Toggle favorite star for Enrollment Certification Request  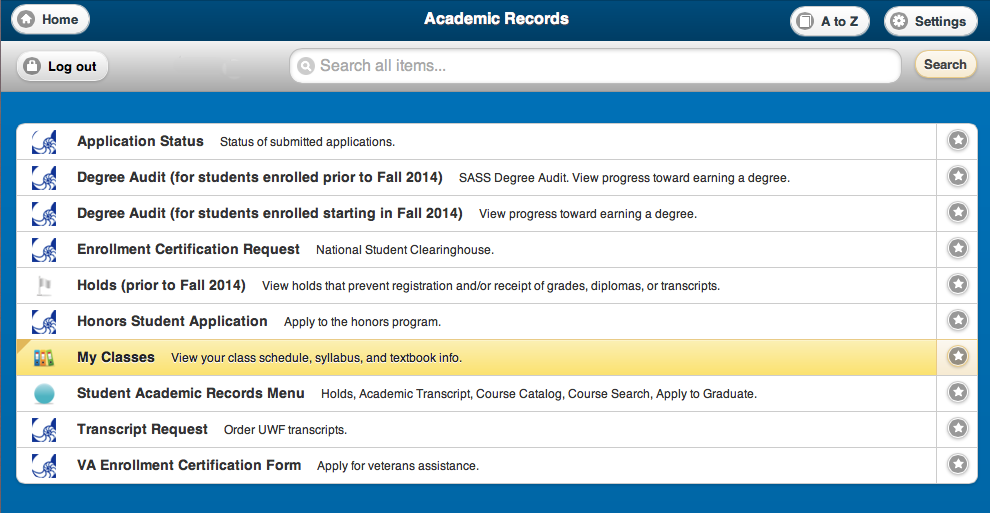pos(958,248)
